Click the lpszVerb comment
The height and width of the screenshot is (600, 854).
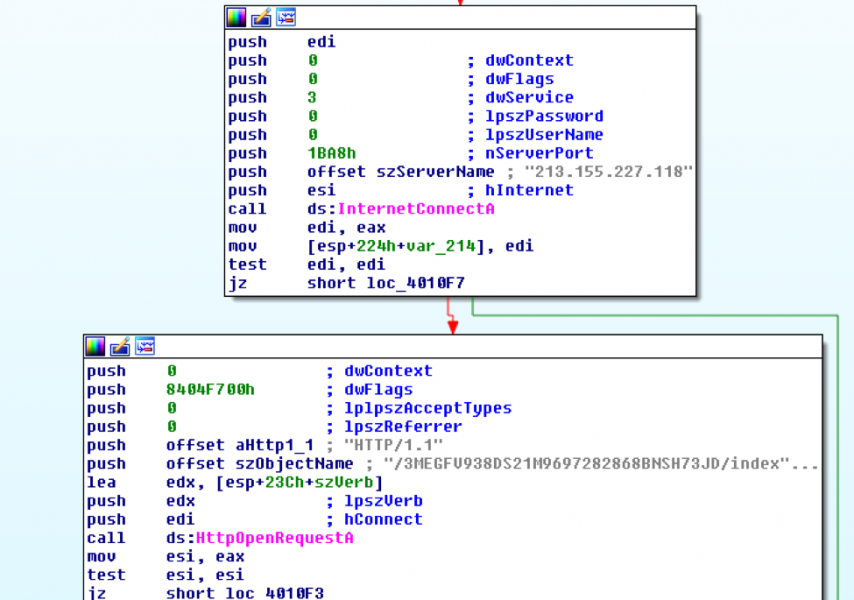(x=383, y=501)
